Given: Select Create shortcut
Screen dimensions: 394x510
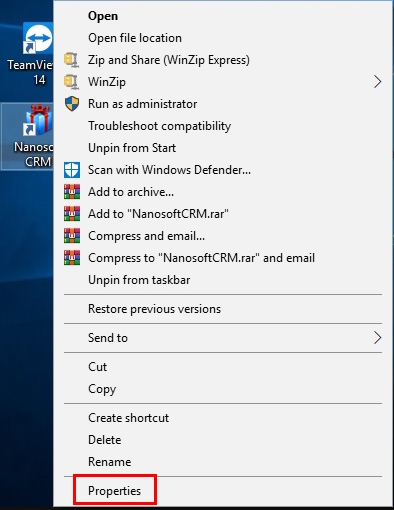Looking at the screenshot, I should click(128, 418).
